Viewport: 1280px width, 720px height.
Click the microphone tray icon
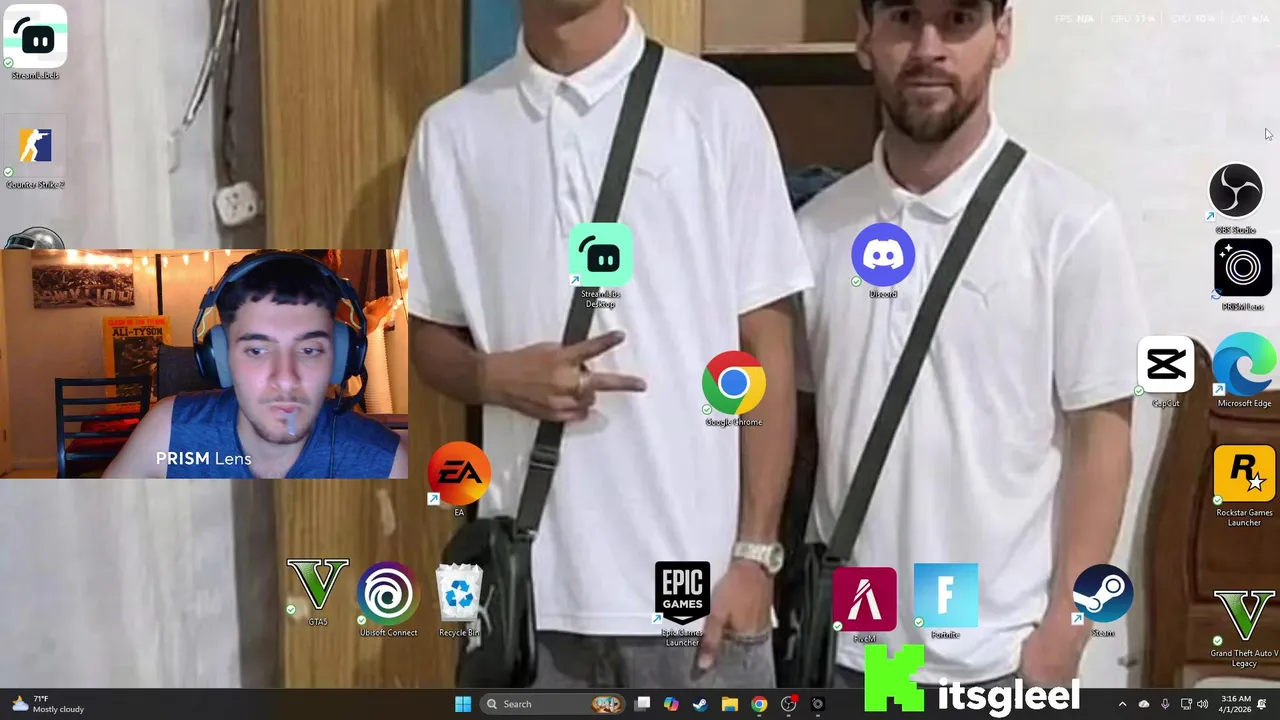click(1166, 704)
